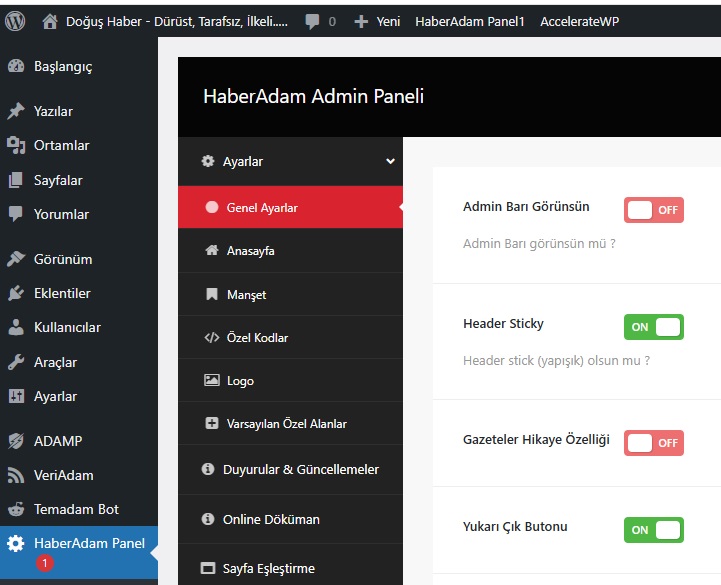Click the Ortamlar media icon
Image resolution: width=721 pixels, height=585 pixels.
point(16,145)
